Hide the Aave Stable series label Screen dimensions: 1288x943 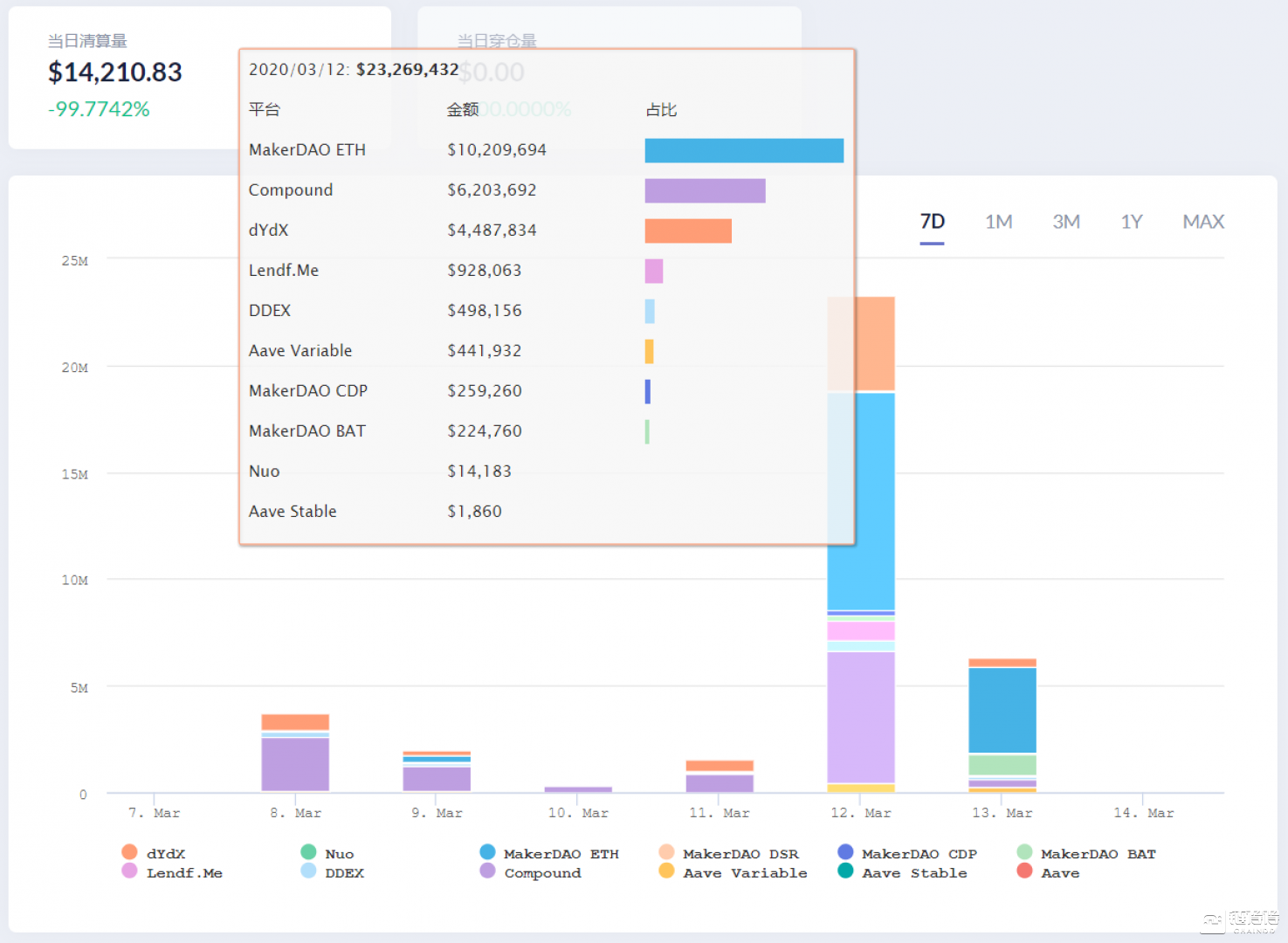(x=913, y=873)
